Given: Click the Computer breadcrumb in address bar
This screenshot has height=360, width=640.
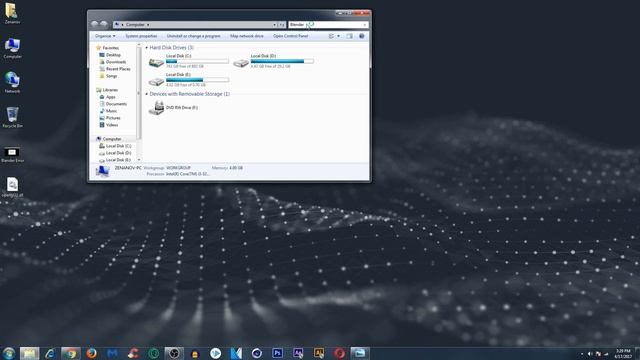Looking at the screenshot, I should click(135, 25).
